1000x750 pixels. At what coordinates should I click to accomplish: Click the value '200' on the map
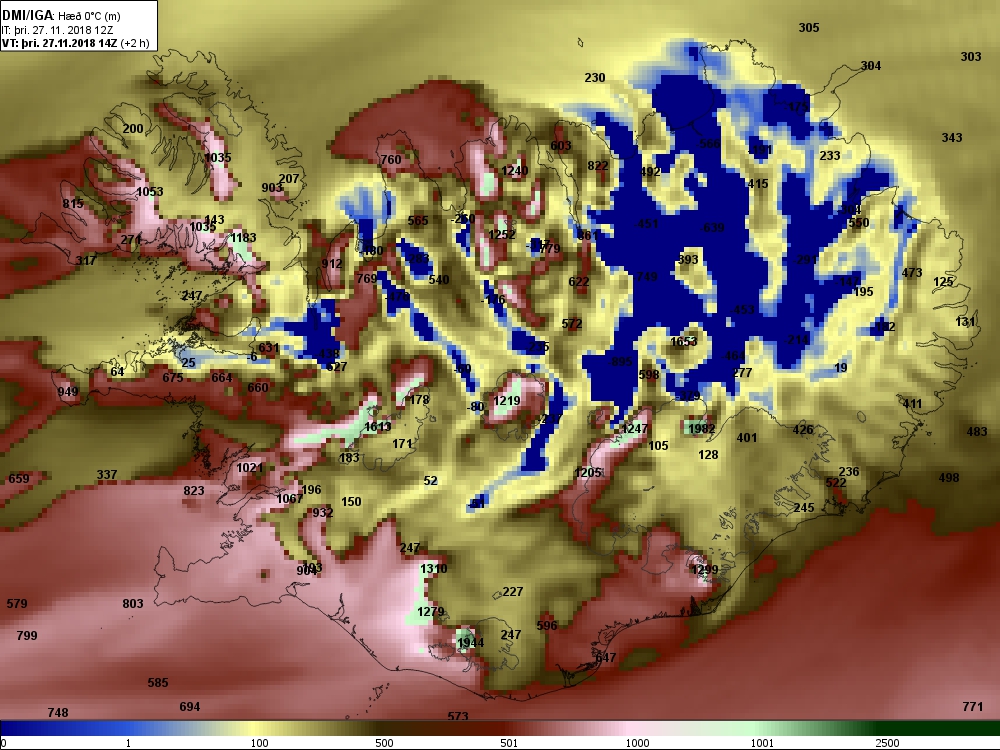[133, 129]
